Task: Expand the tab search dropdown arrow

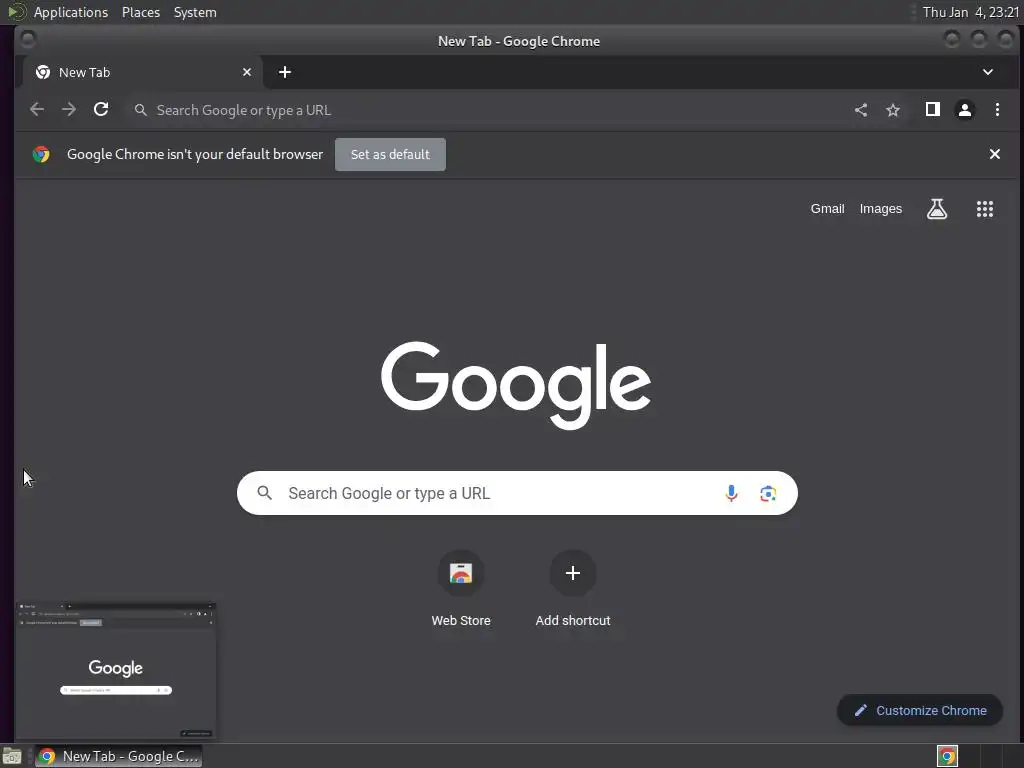Action: click(x=987, y=72)
